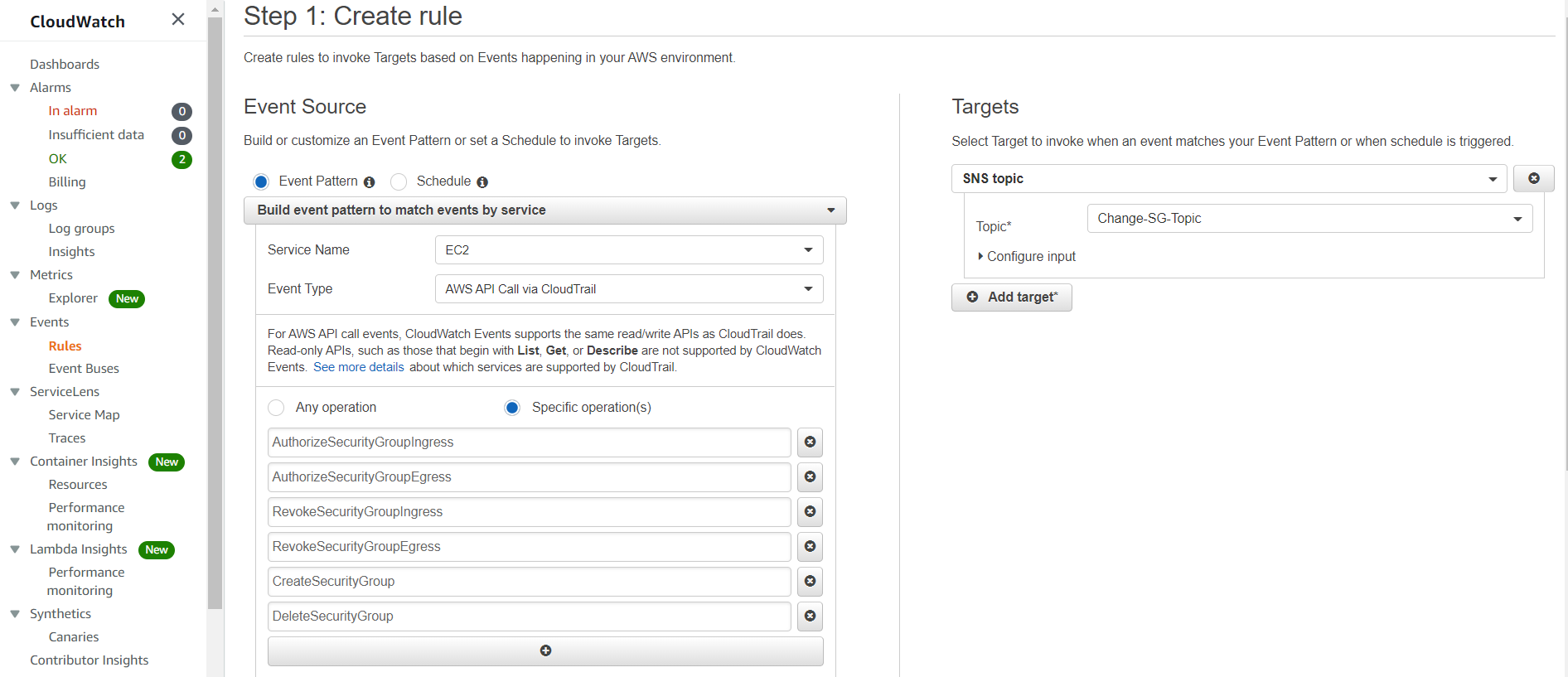Click the Add target button
This screenshot has width=1568, height=677.
(x=1012, y=297)
